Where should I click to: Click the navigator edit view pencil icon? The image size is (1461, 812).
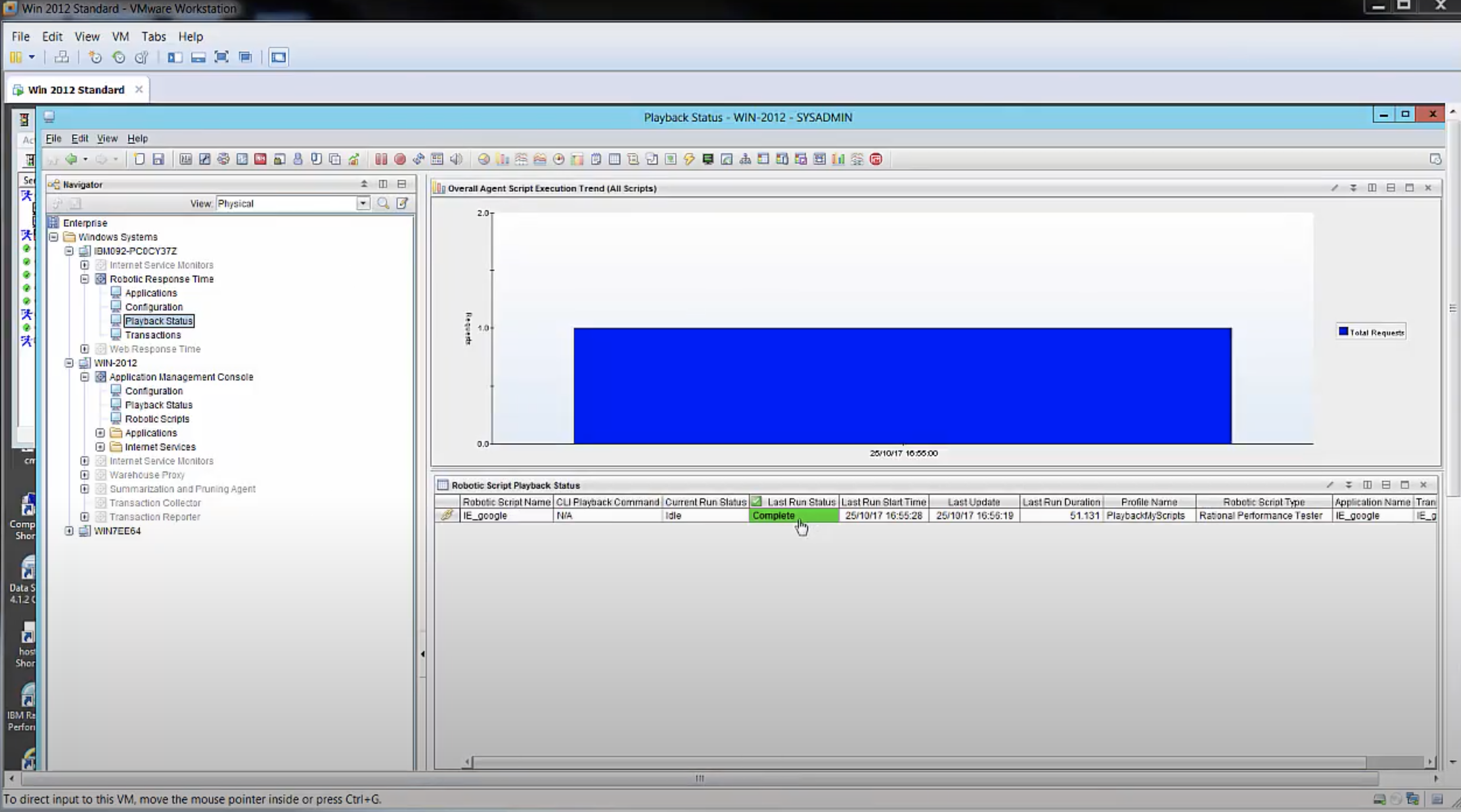tap(402, 204)
